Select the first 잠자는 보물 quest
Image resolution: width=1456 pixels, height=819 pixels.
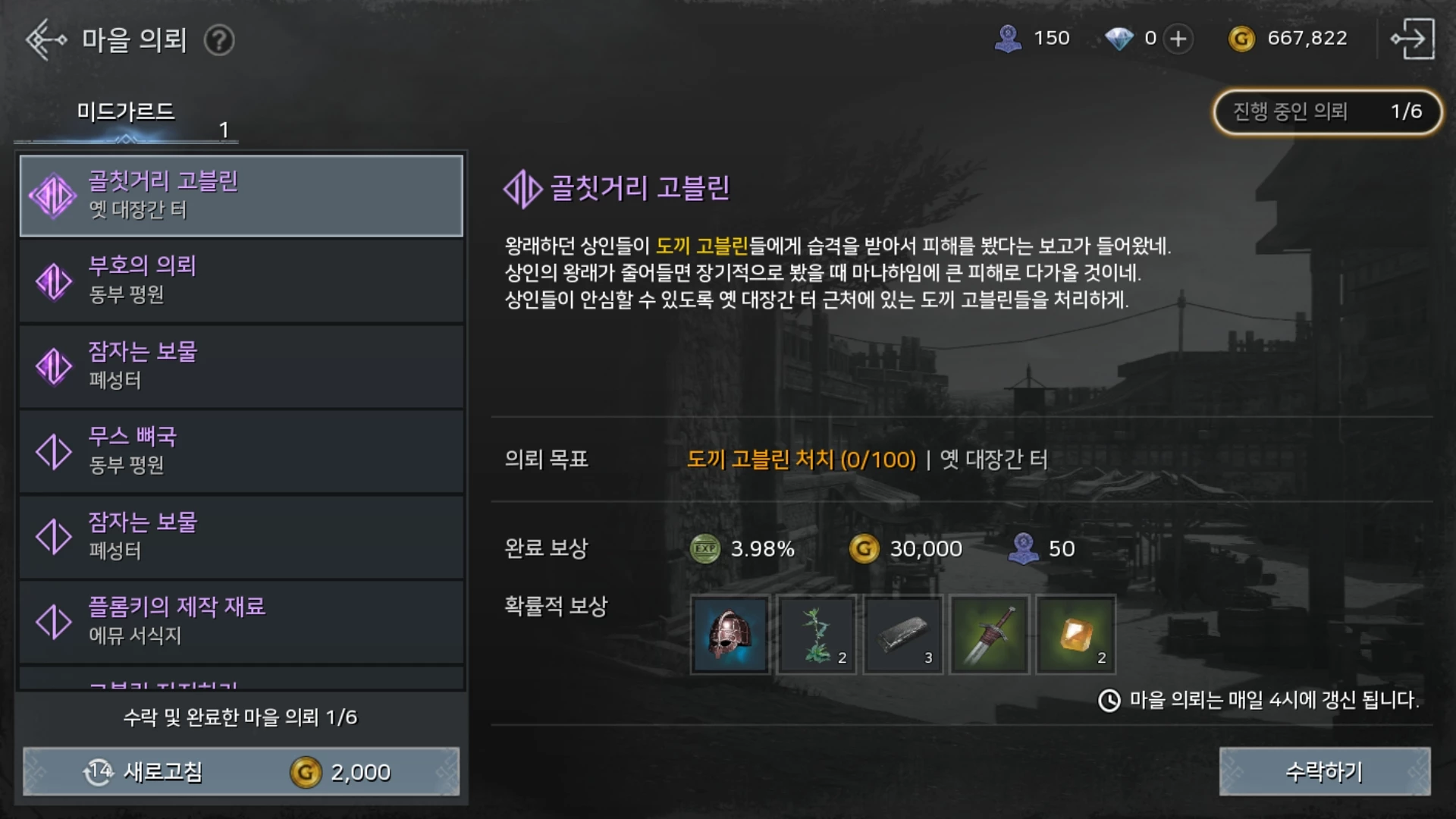tap(241, 366)
